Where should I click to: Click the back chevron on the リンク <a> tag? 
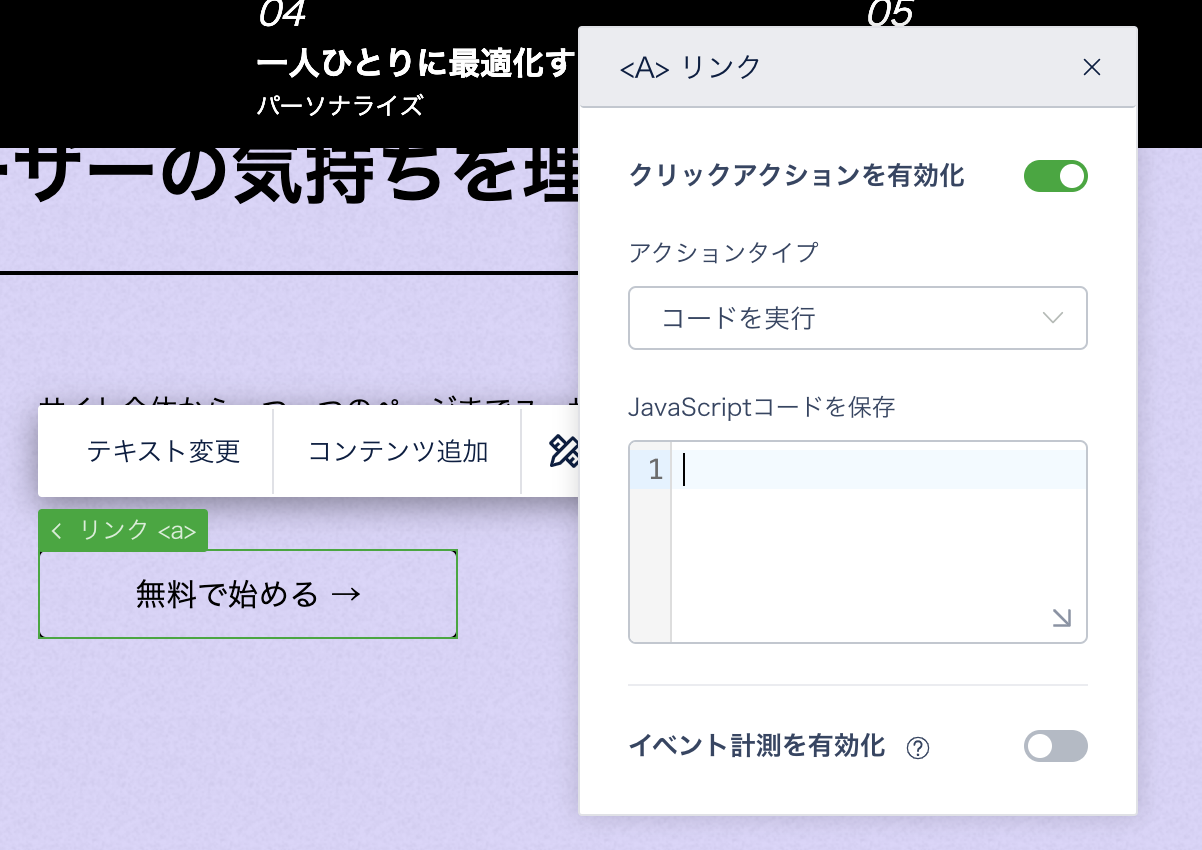click(x=56, y=531)
